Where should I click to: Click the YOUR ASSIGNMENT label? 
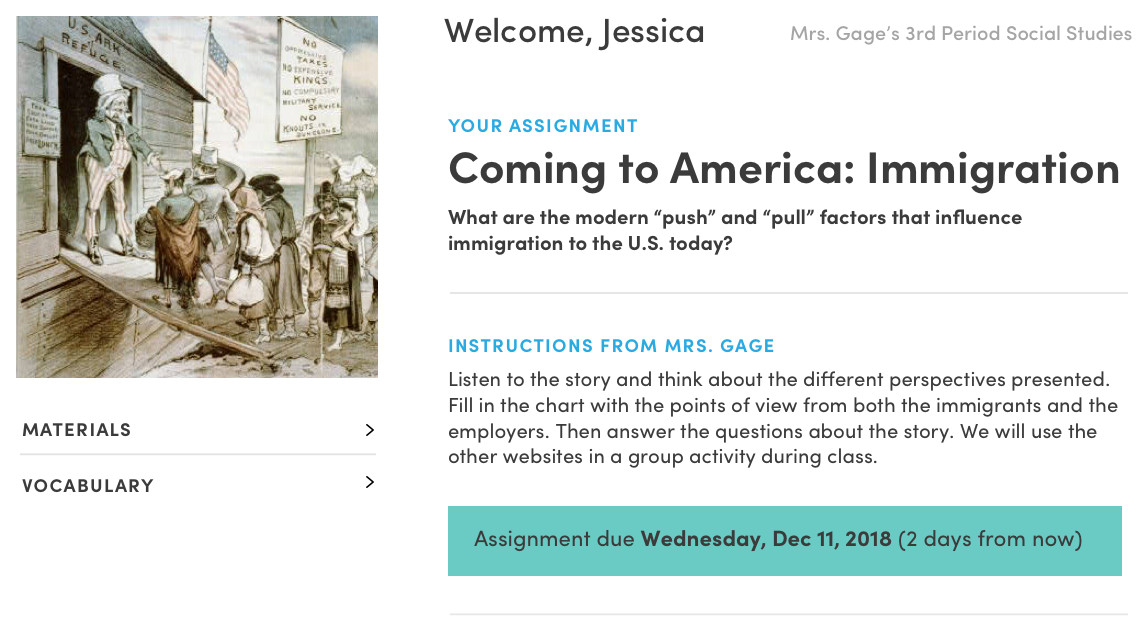click(543, 126)
